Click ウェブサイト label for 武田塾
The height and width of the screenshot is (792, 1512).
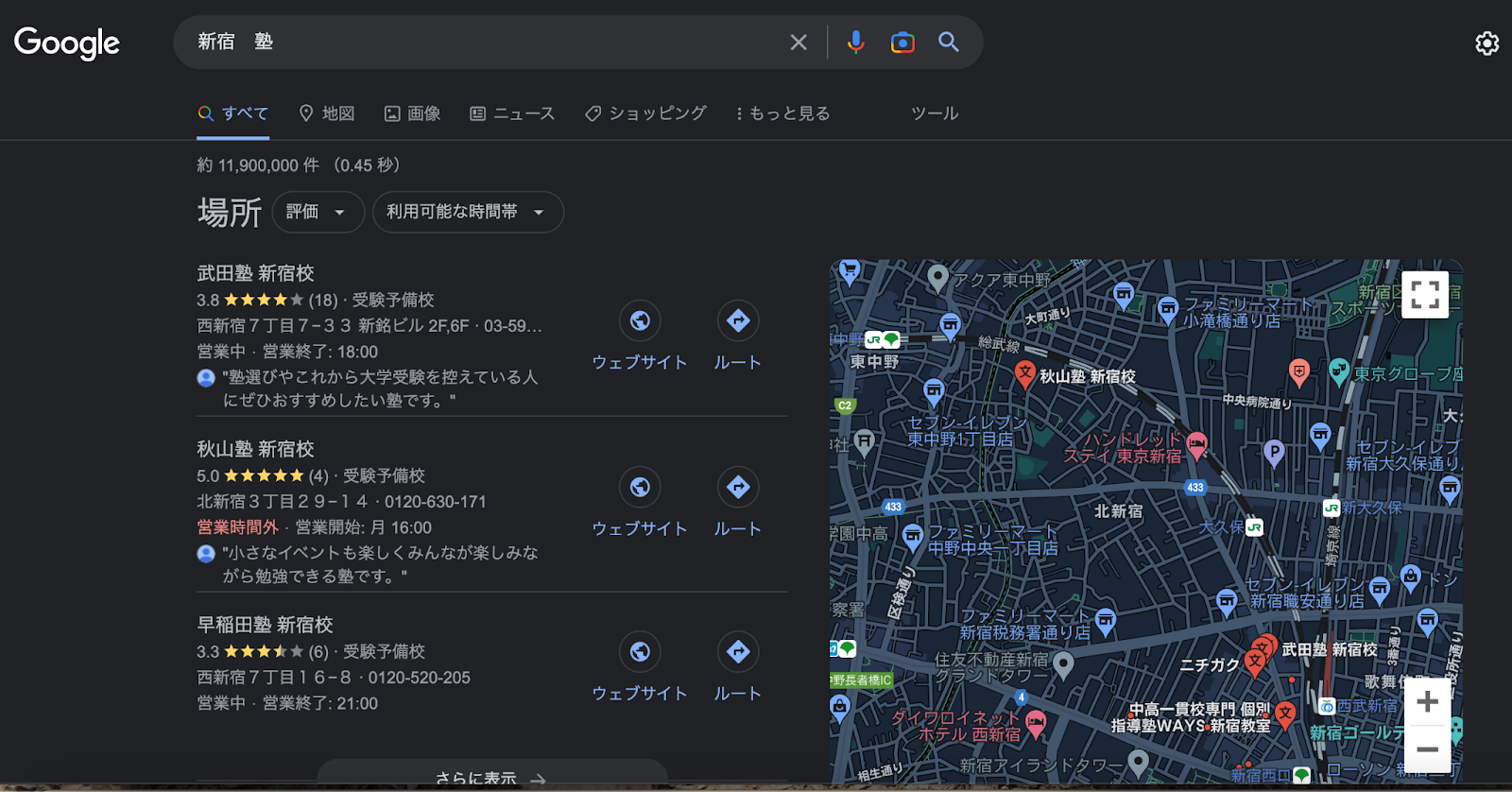640,362
